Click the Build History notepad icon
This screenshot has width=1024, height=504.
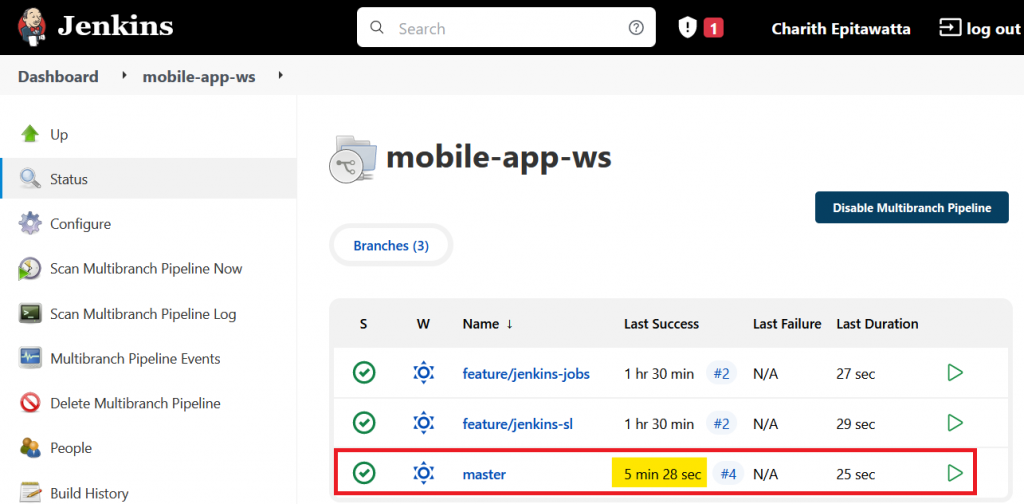[30, 493]
